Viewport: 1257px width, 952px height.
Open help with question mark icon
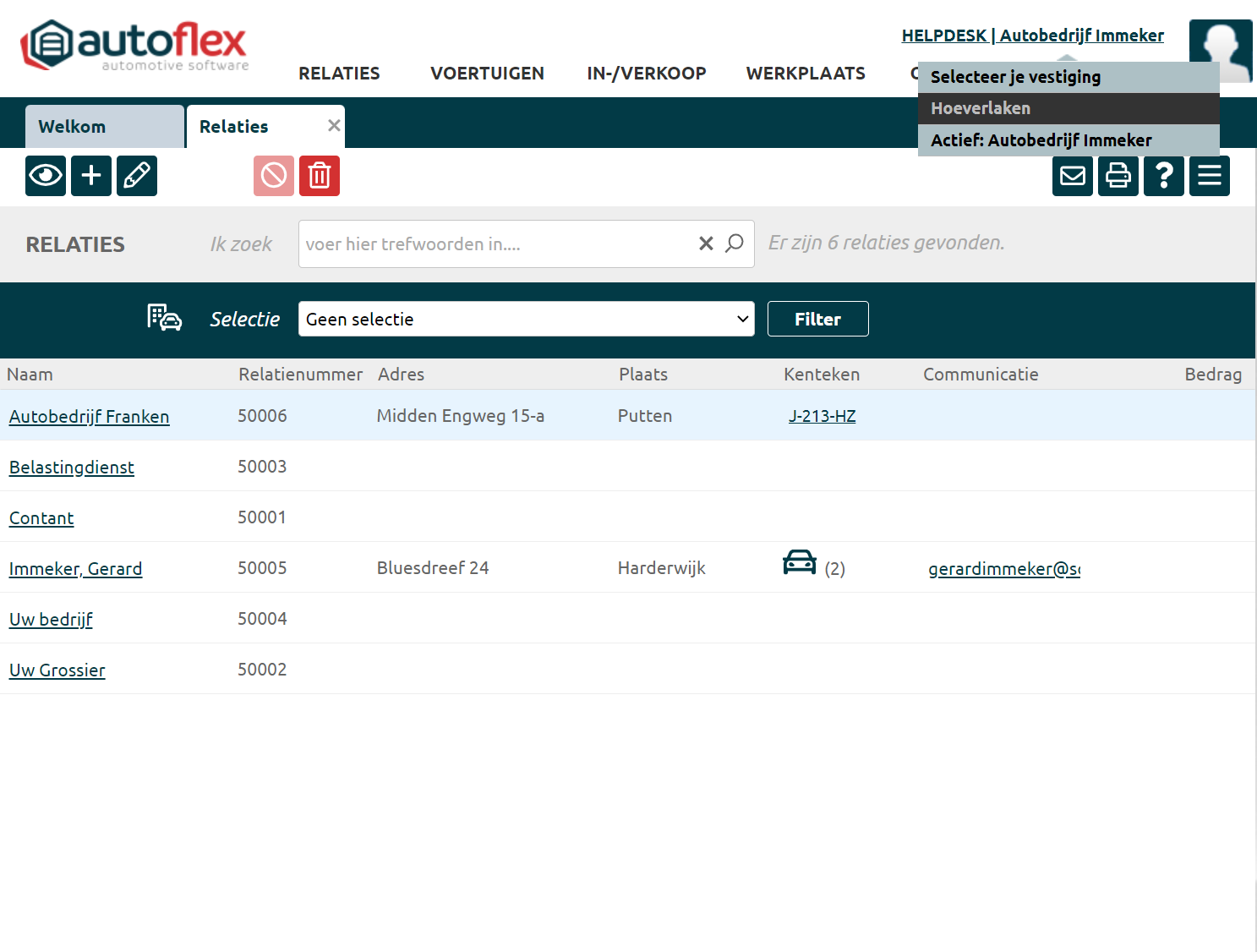pyautogui.click(x=1164, y=176)
